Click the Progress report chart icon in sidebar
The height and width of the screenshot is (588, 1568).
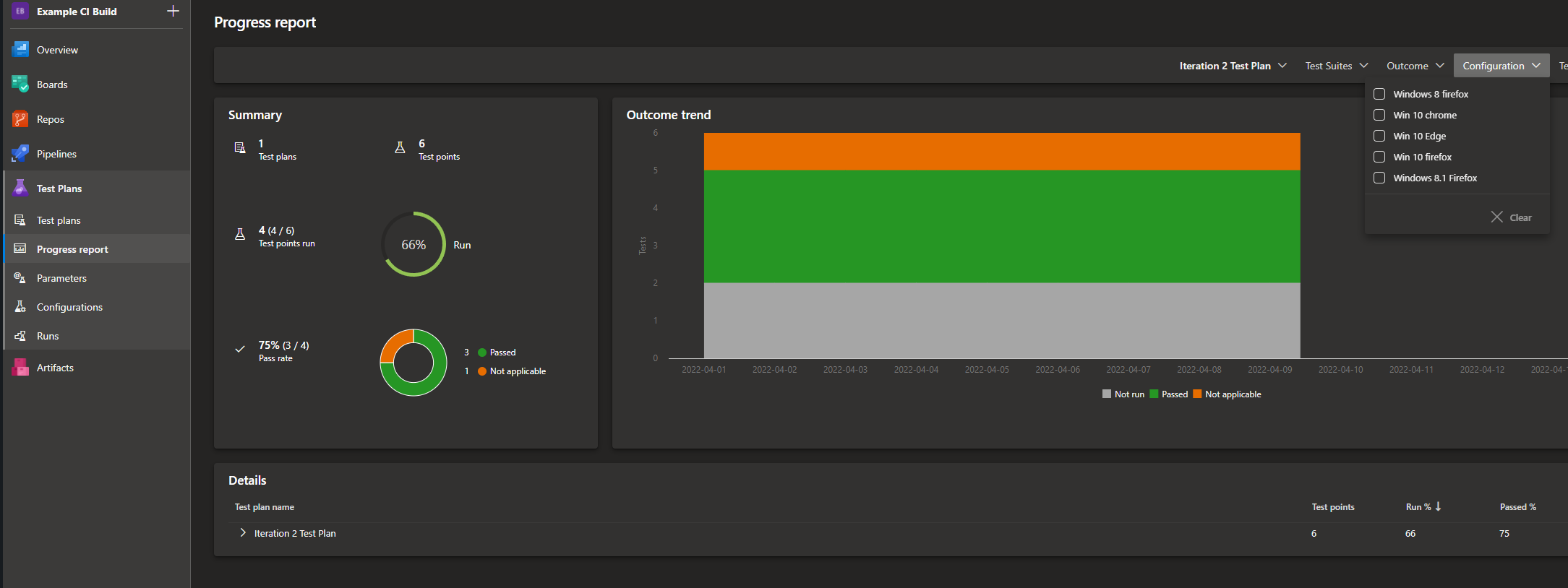pyautogui.click(x=20, y=249)
